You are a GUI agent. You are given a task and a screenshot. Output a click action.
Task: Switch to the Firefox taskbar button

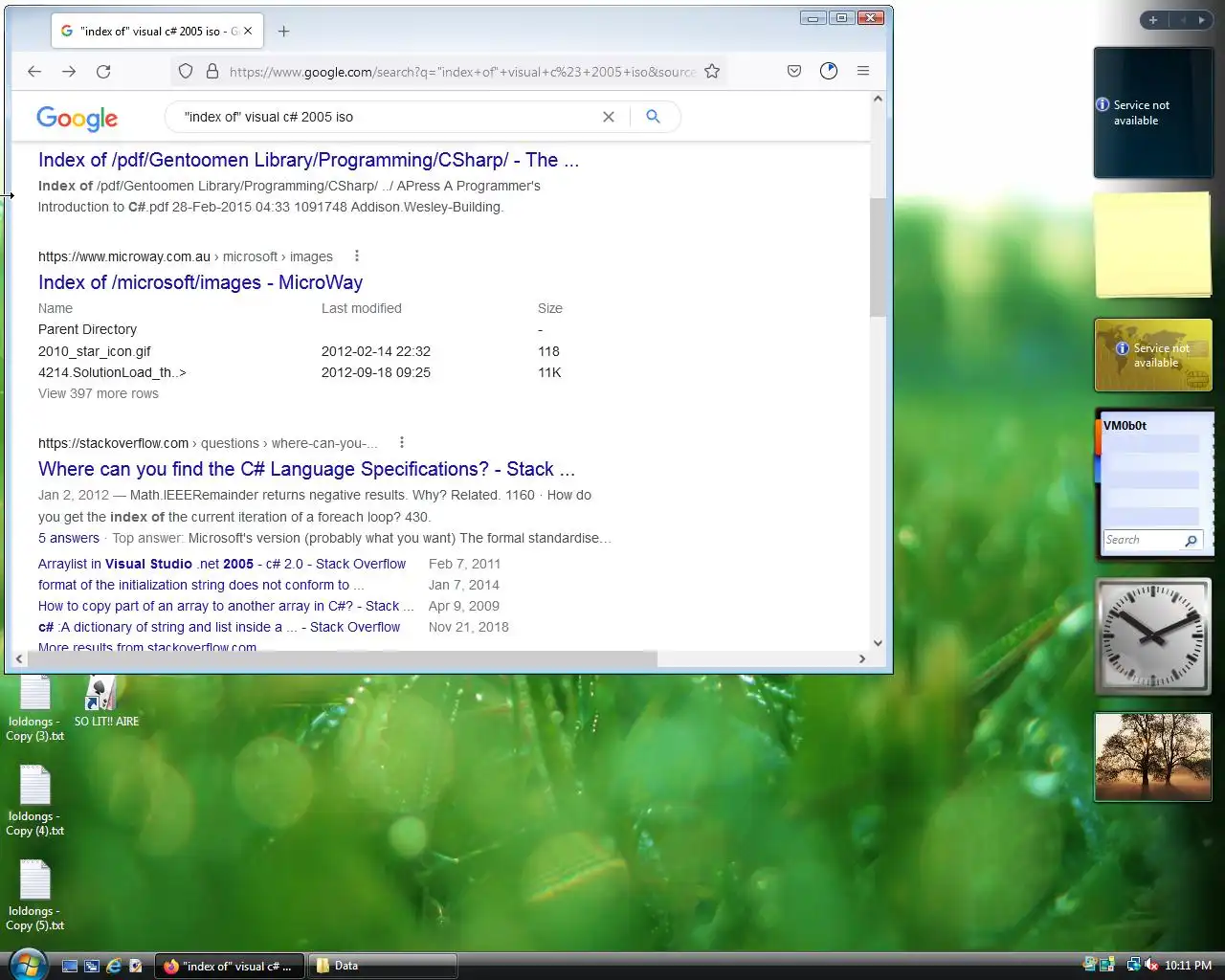pyautogui.click(x=230, y=966)
